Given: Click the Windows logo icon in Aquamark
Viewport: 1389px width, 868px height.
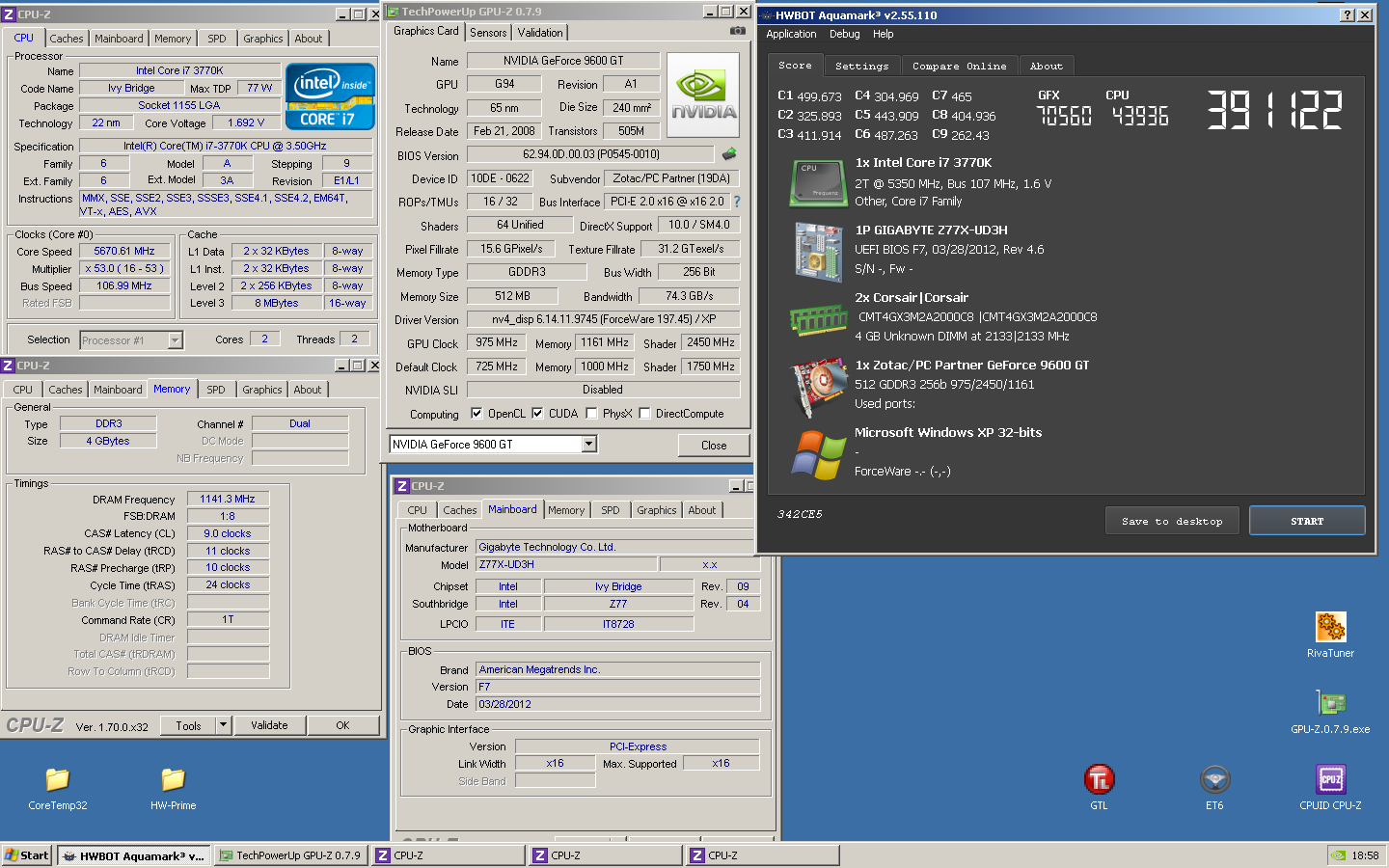Looking at the screenshot, I should (819, 454).
